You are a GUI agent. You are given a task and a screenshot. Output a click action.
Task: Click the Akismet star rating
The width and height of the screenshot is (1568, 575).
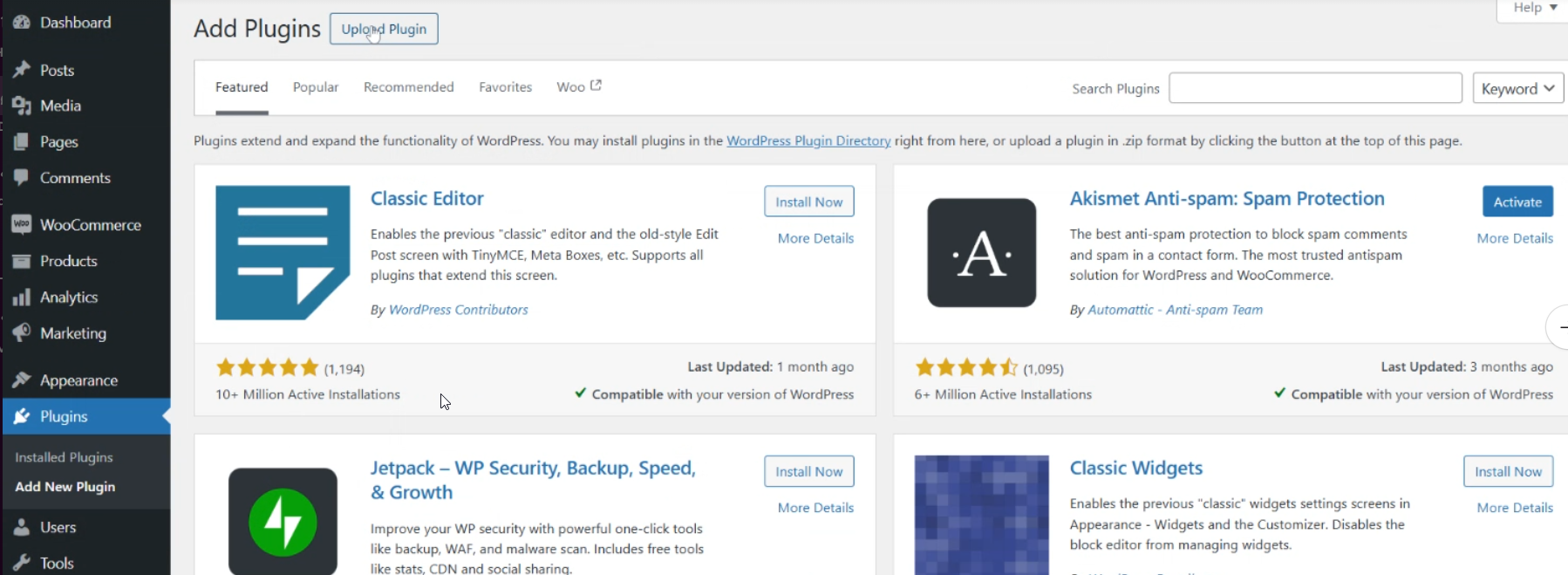[x=966, y=367]
